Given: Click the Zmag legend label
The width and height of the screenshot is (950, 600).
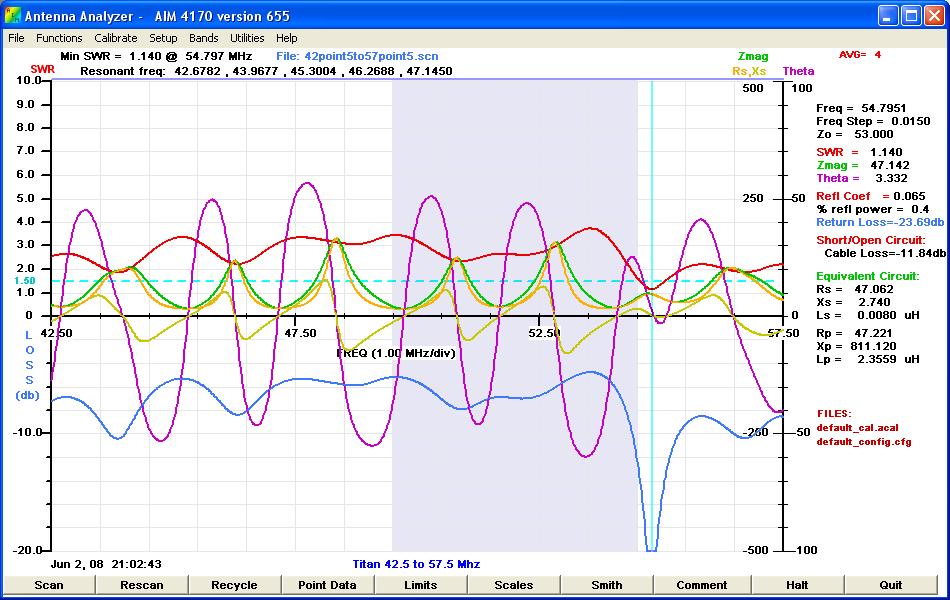Looking at the screenshot, I should (x=753, y=56).
